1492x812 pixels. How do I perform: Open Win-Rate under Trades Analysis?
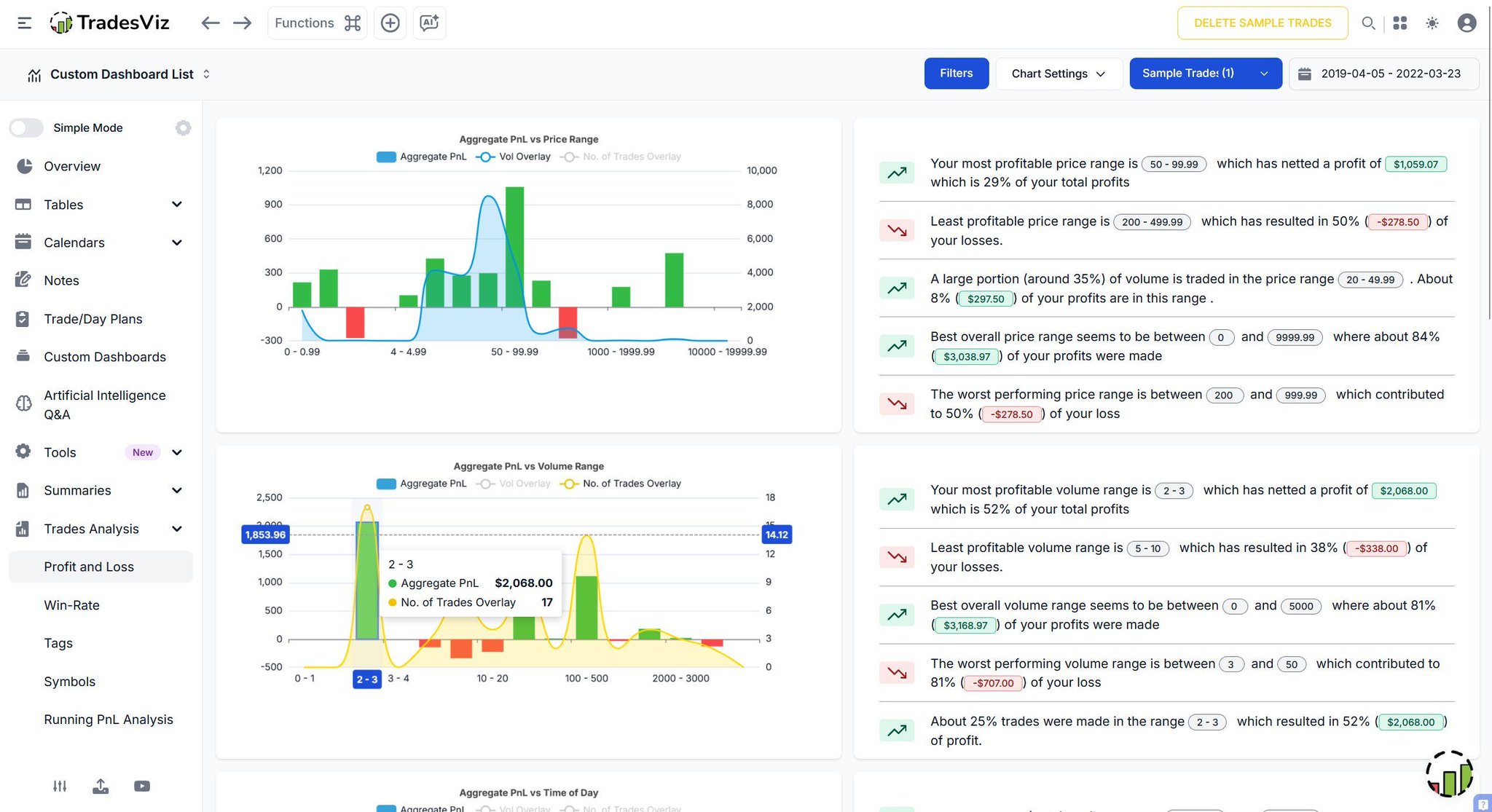coord(71,605)
